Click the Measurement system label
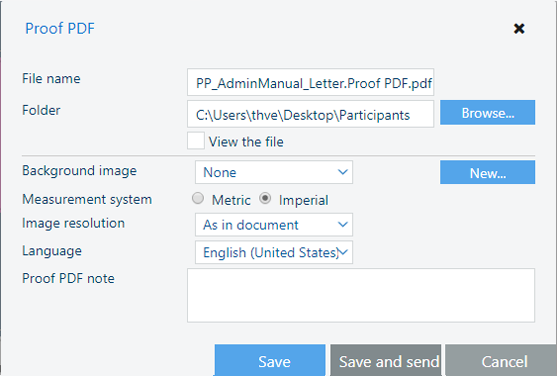Screen dimensions: 557x376 pyautogui.click(x=87, y=199)
